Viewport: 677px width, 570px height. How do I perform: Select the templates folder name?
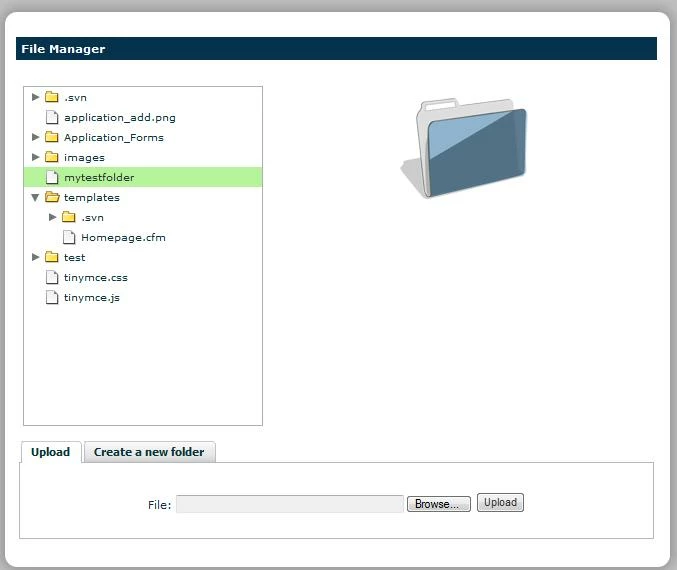(92, 198)
